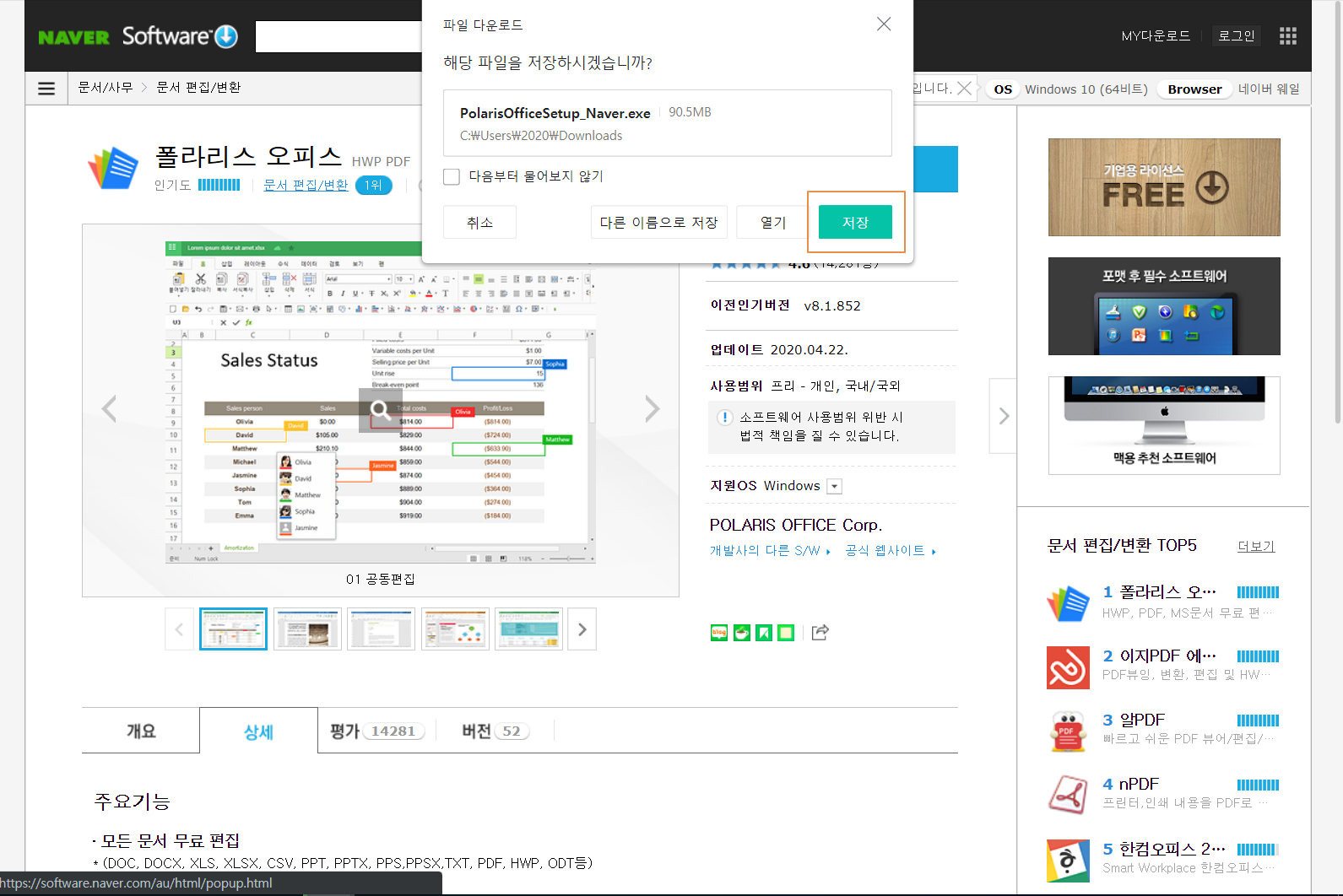Click the 기업용 라이선스 FREE banner
The height and width of the screenshot is (896, 1343).
click(1164, 187)
